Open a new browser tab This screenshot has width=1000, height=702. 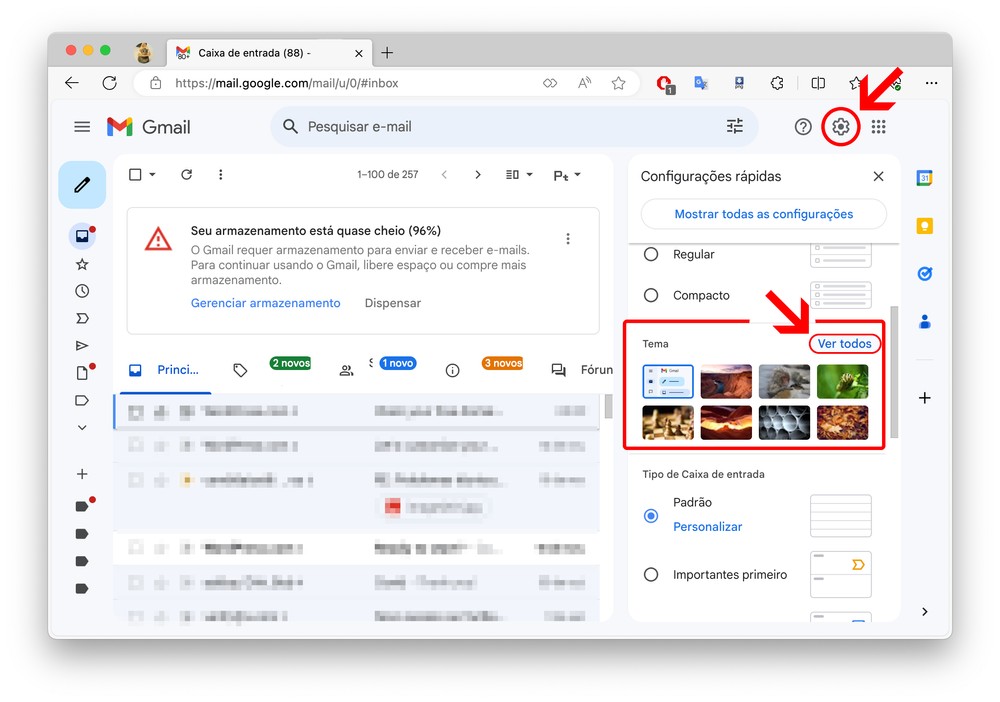(x=386, y=53)
